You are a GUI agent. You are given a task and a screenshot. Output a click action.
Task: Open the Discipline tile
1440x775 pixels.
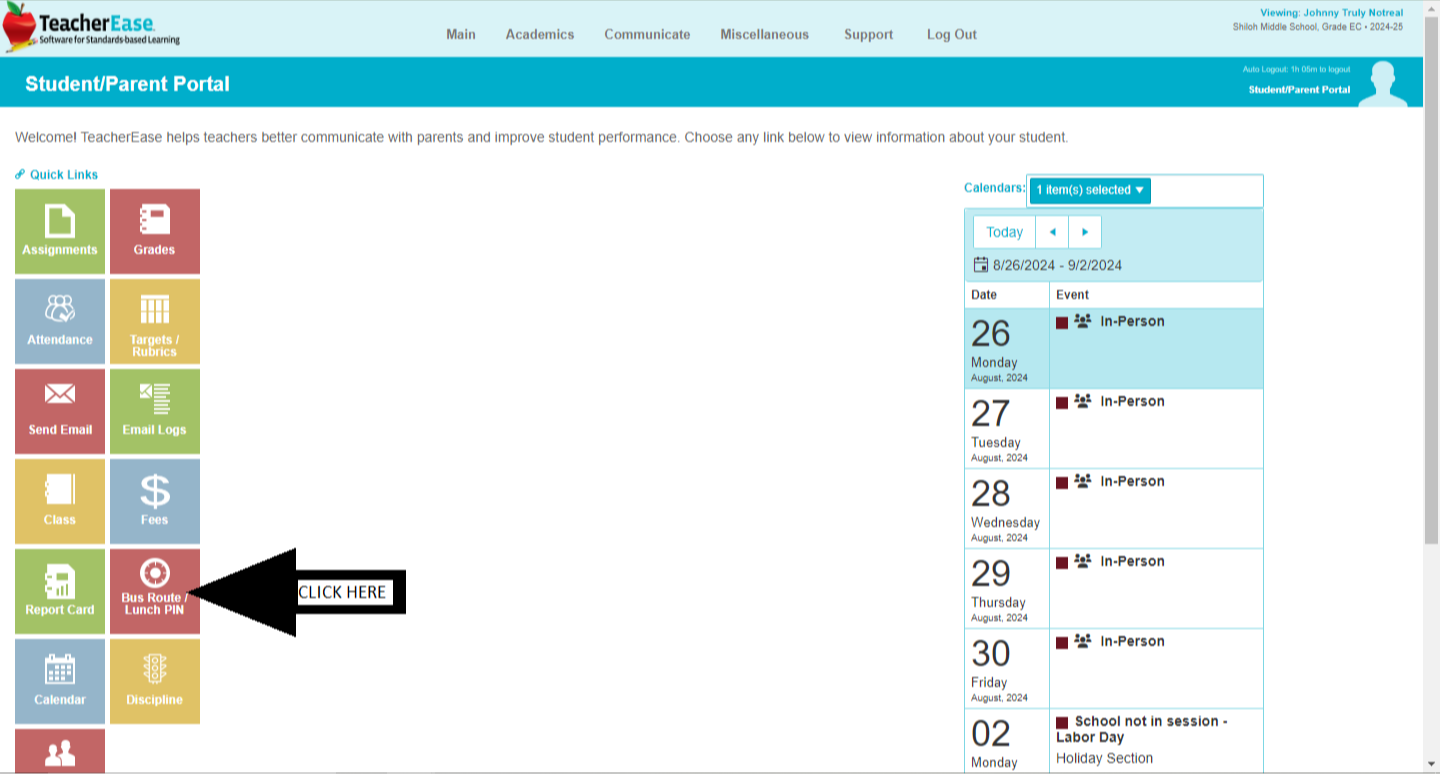coord(155,681)
